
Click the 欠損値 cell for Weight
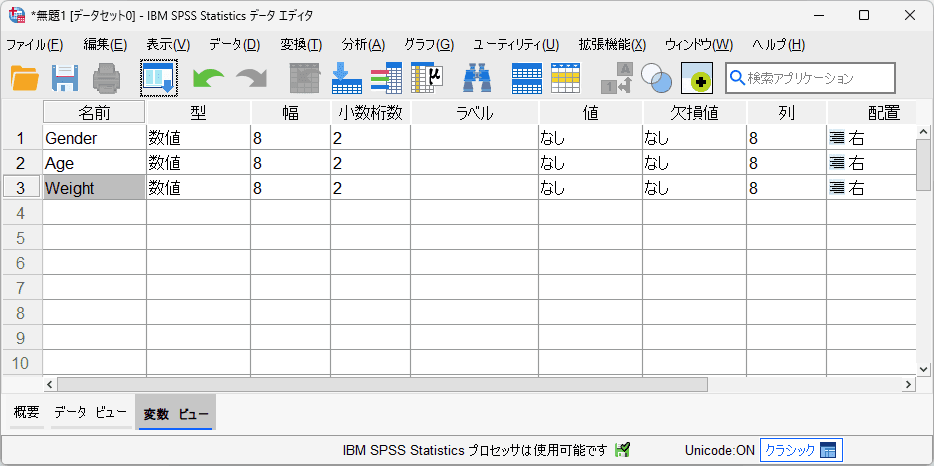click(x=695, y=188)
